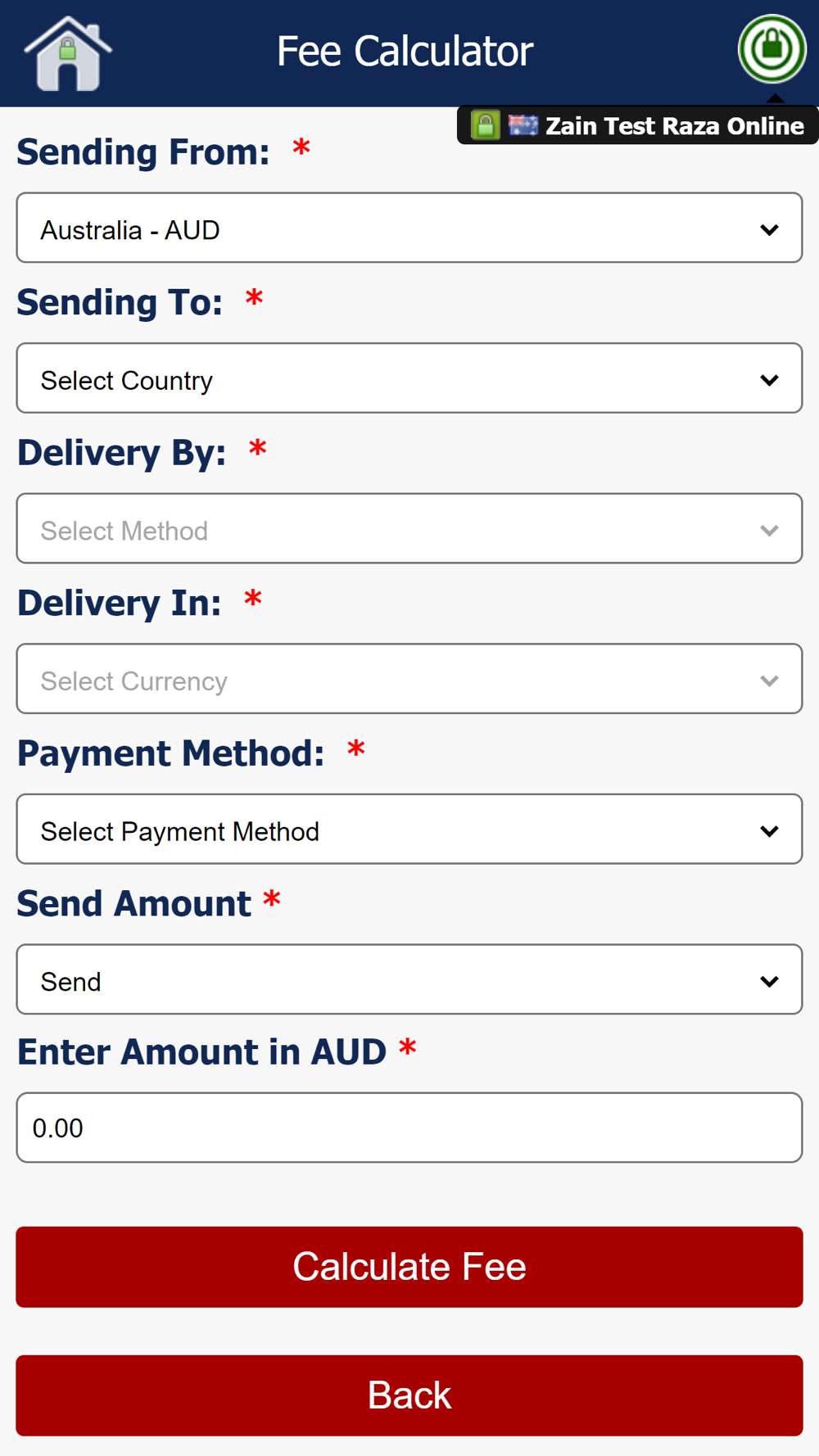
Task: Choose a payment method from dropdown
Action: tap(409, 830)
